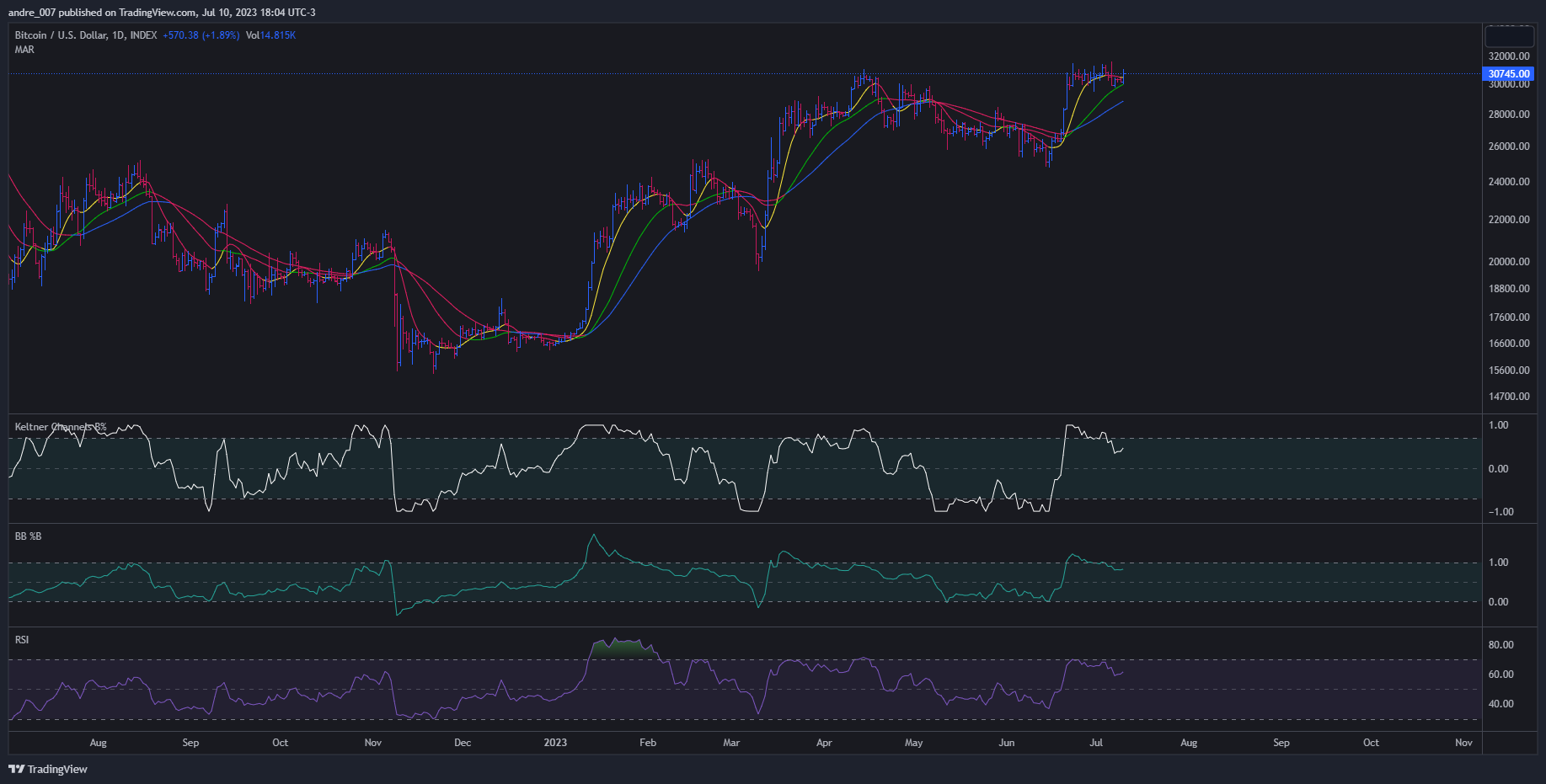Screen dimensions: 1546x784
Task: Click the Dec label on time axis
Action: (463, 743)
